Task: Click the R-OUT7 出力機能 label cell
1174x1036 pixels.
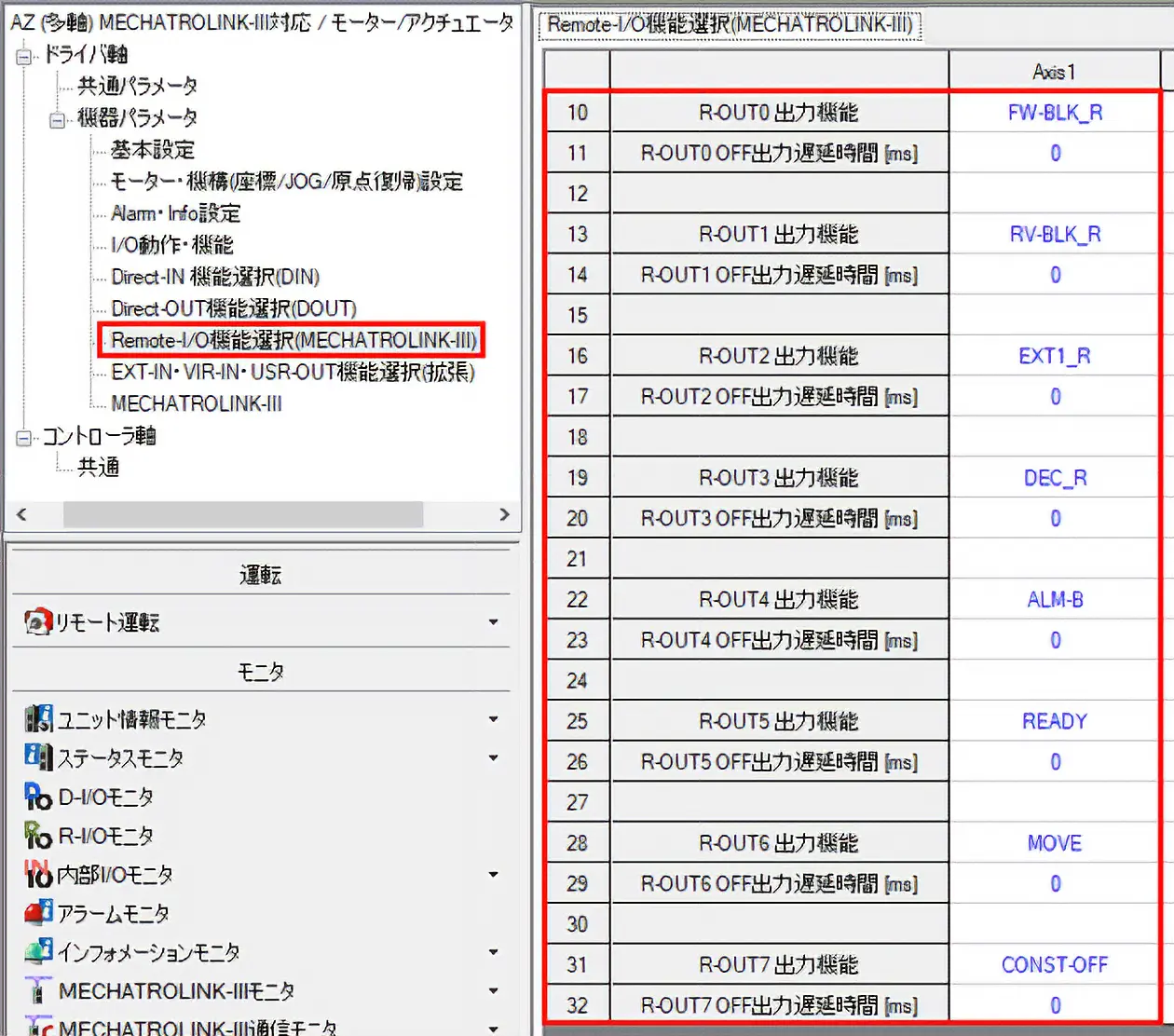Action: click(x=779, y=965)
